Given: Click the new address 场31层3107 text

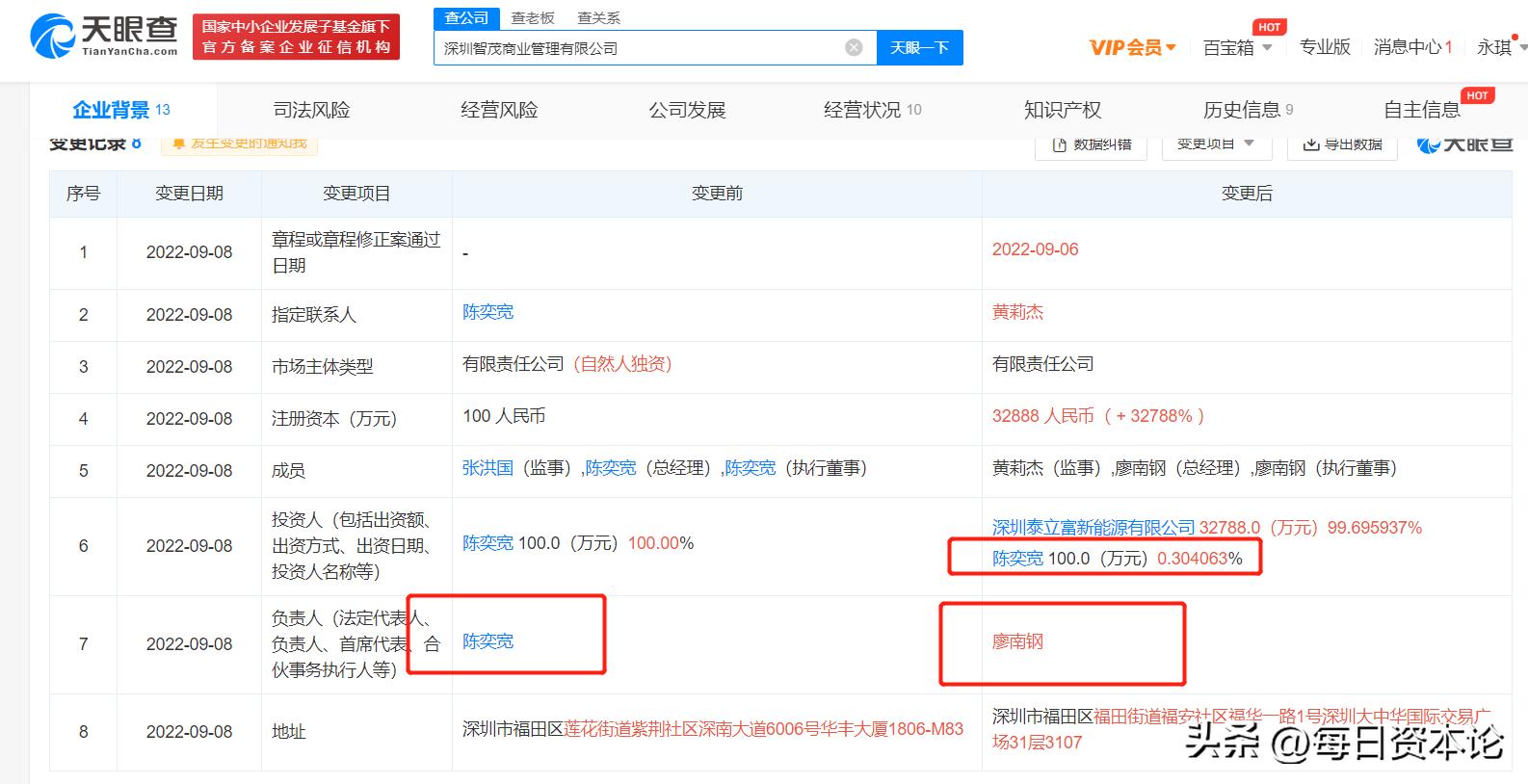Looking at the screenshot, I should pos(1037,743).
